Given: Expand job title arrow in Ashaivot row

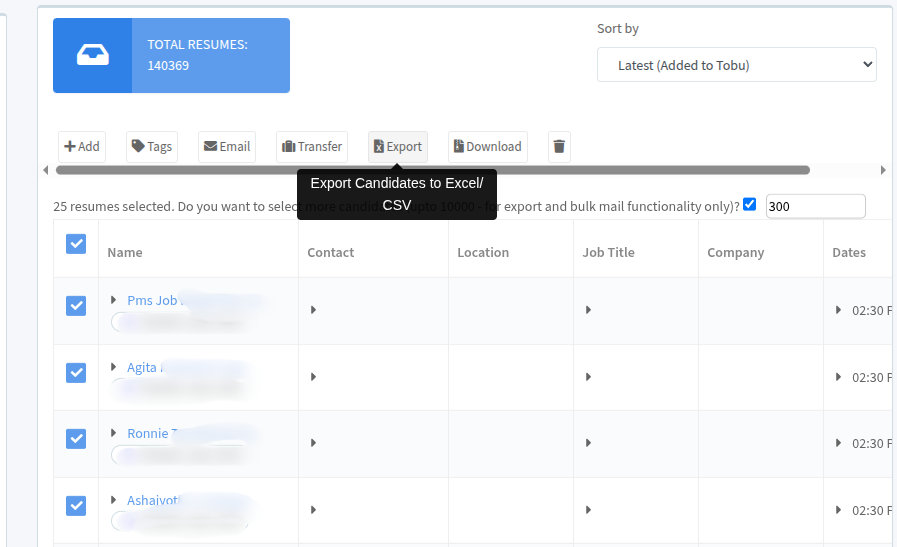Looking at the screenshot, I should point(588,510).
